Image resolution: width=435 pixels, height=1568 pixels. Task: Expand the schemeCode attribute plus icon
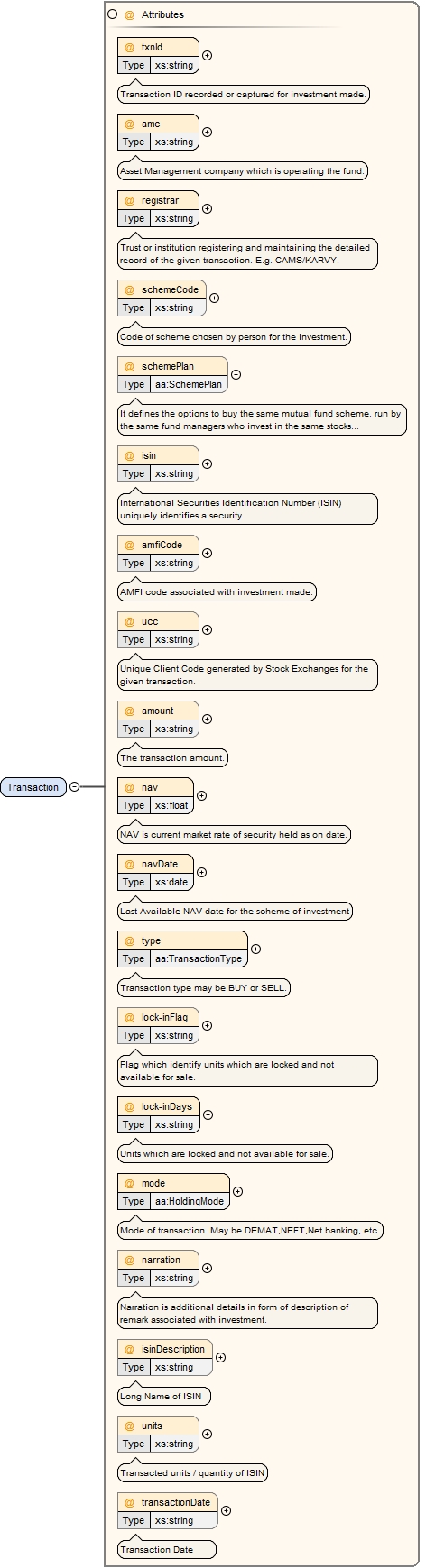(215, 298)
